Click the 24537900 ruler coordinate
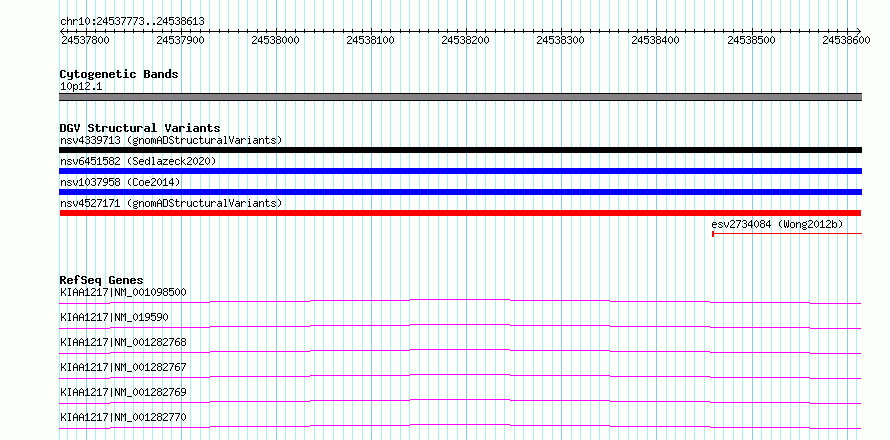This screenshot has height=440, width=890. pyautogui.click(x=180, y=40)
